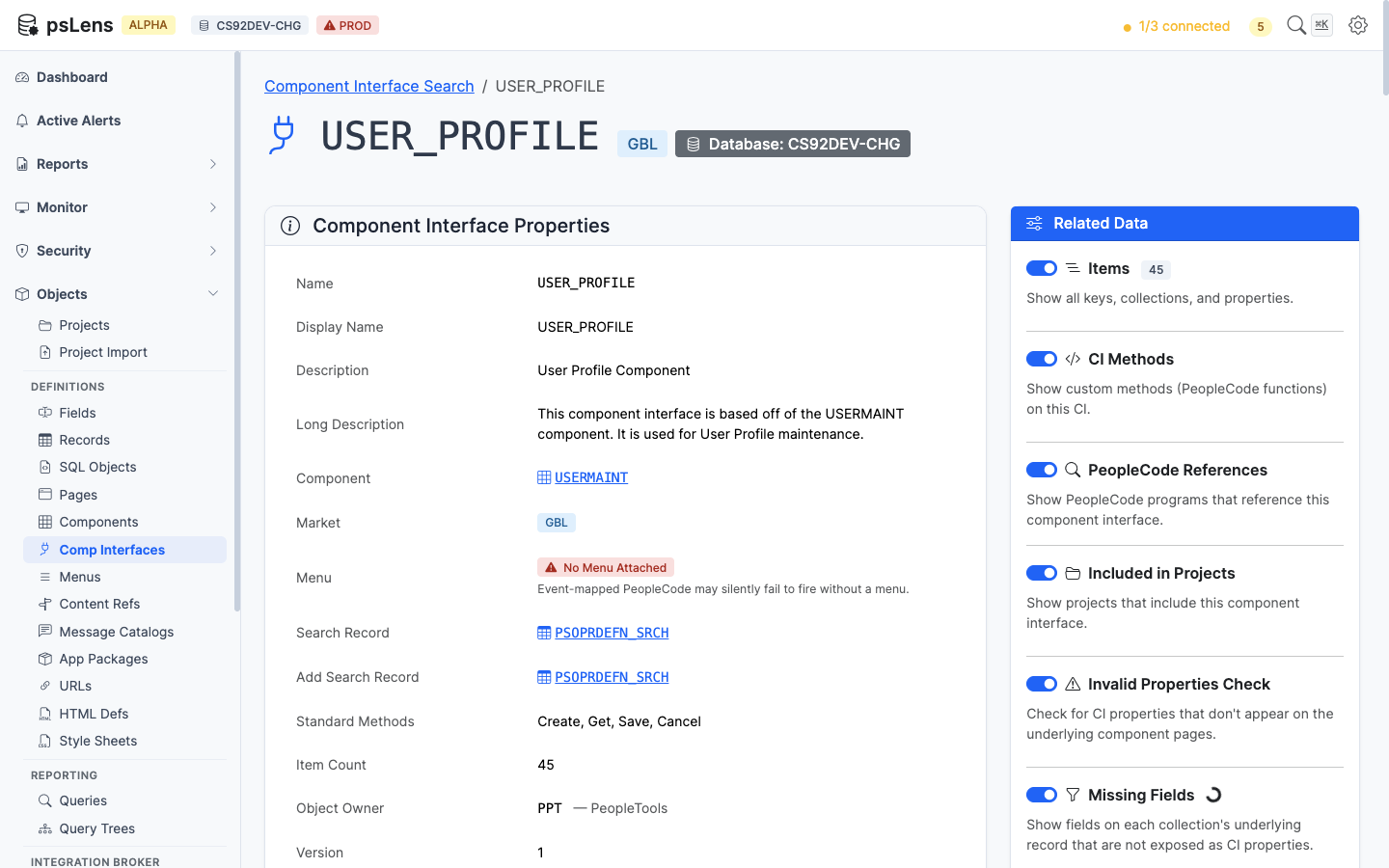This screenshot has width=1389, height=868.
Task: Toggle the Missing Fields switch
Action: coord(1042,795)
